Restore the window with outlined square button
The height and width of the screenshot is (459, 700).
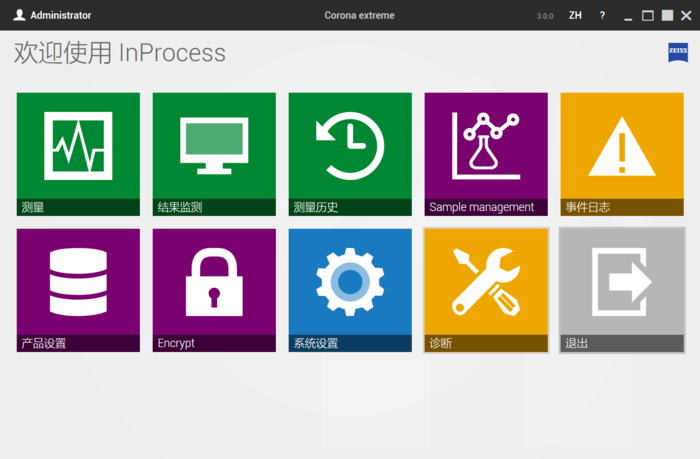(648, 16)
